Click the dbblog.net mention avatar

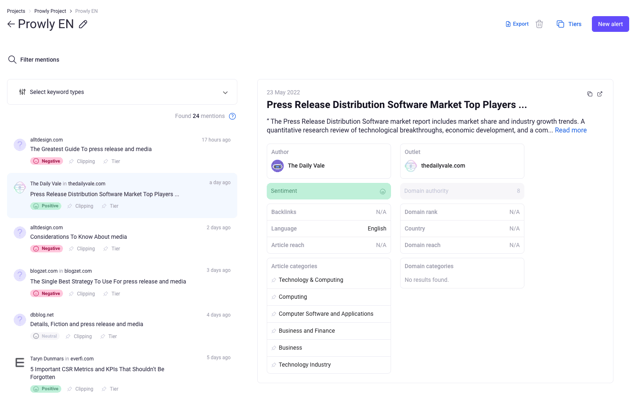(x=20, y=320)
